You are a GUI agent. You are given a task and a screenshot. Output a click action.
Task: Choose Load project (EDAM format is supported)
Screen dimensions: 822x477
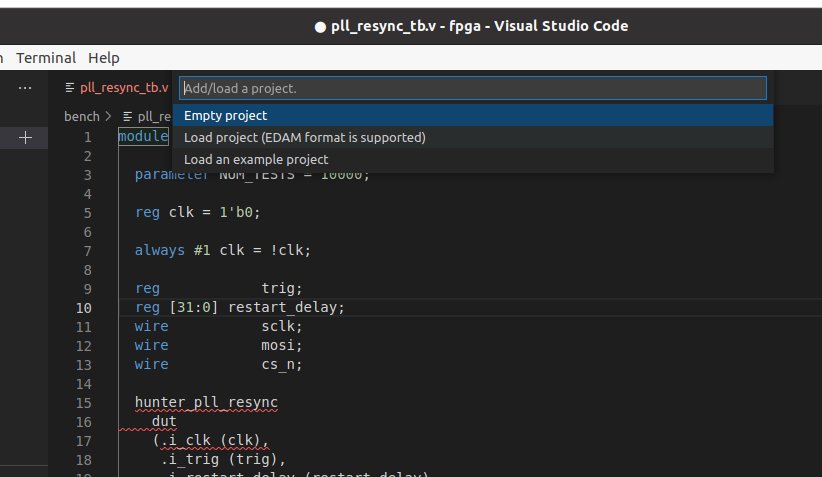coord(473,137)
